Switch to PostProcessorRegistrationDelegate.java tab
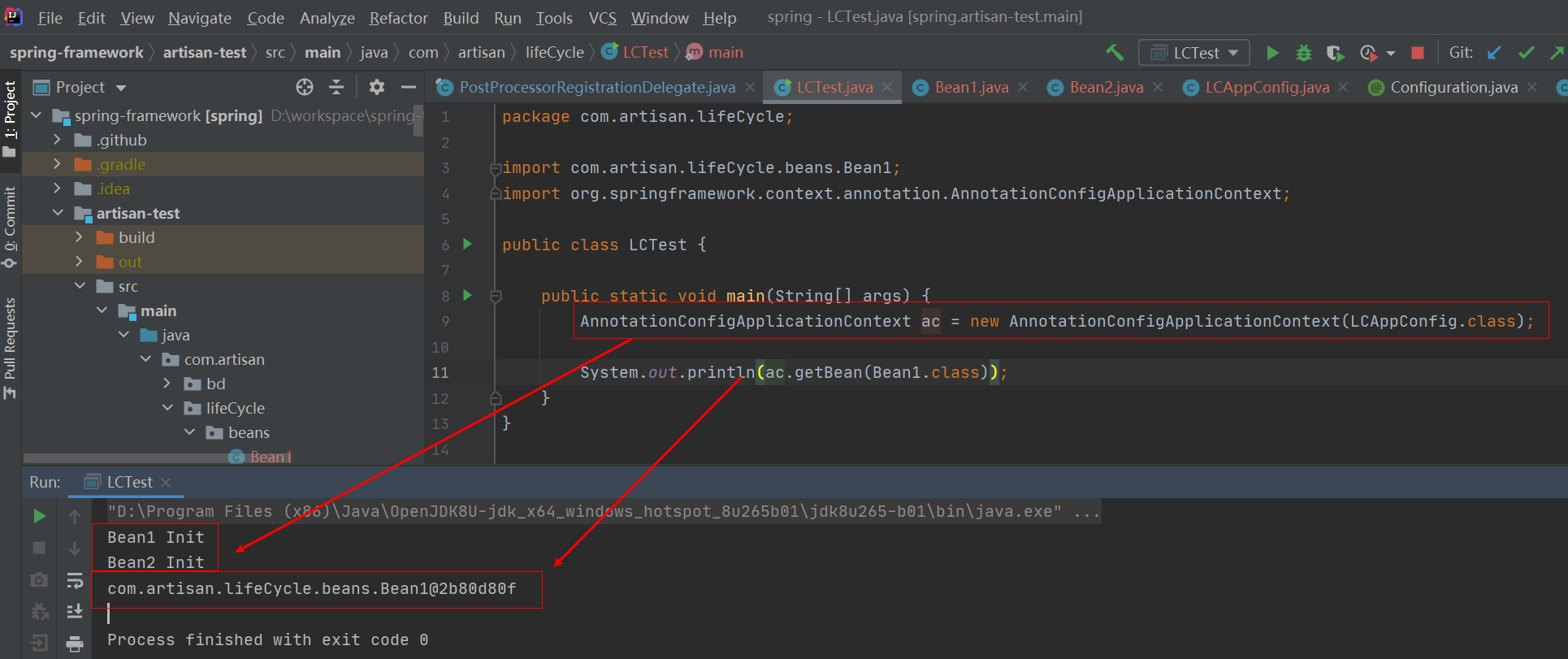1568x659 pixels. coord(597,87)
